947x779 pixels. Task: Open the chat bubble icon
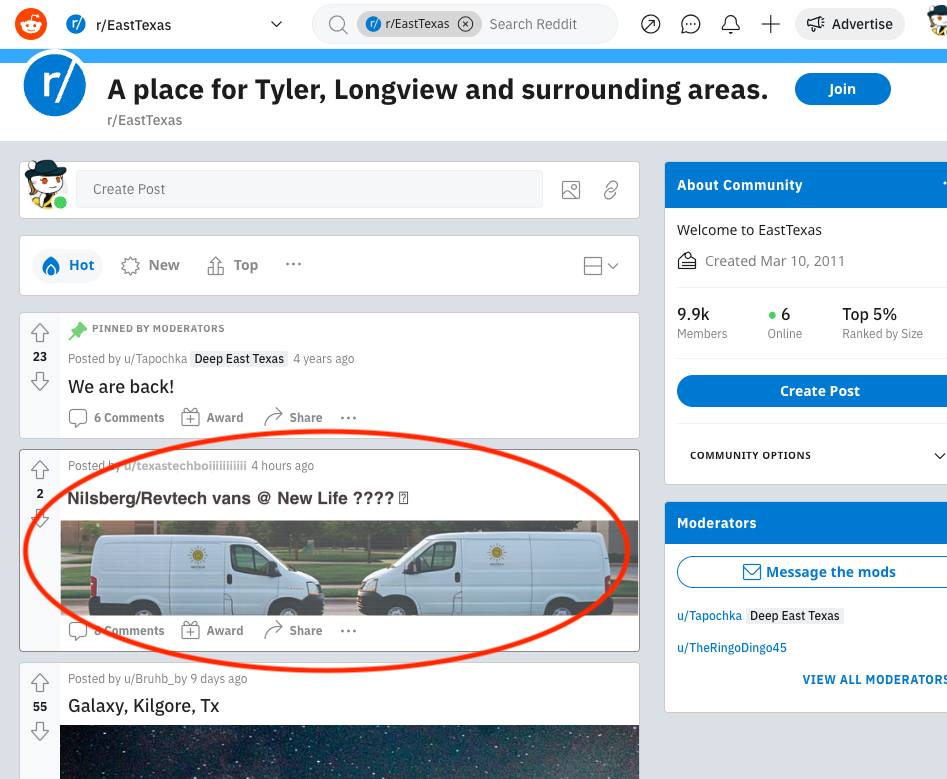(x=691, y=24)
